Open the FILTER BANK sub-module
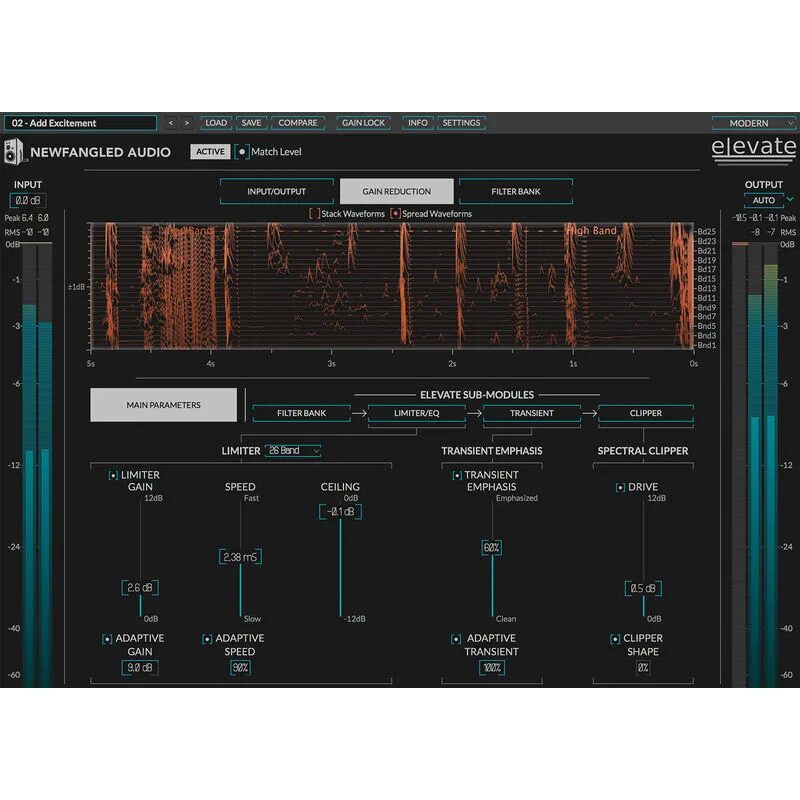 point(301,412)
